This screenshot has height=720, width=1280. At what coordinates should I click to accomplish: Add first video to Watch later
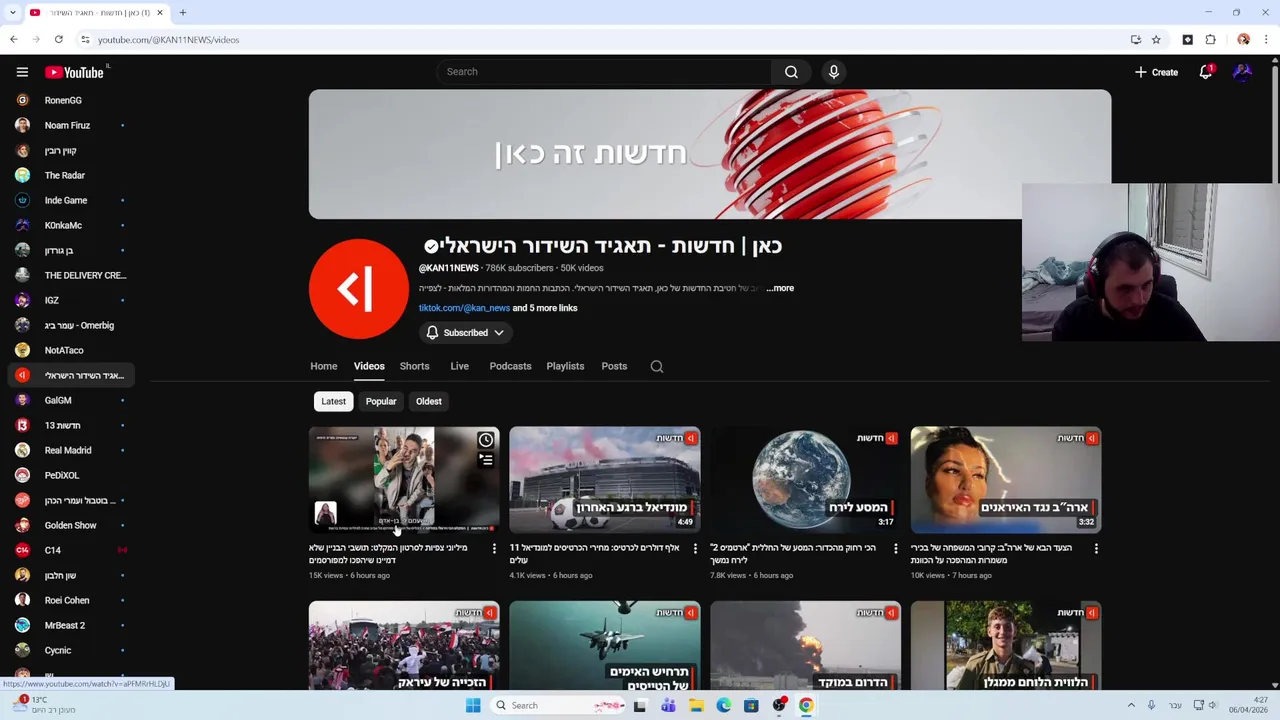tap(485, 440)
